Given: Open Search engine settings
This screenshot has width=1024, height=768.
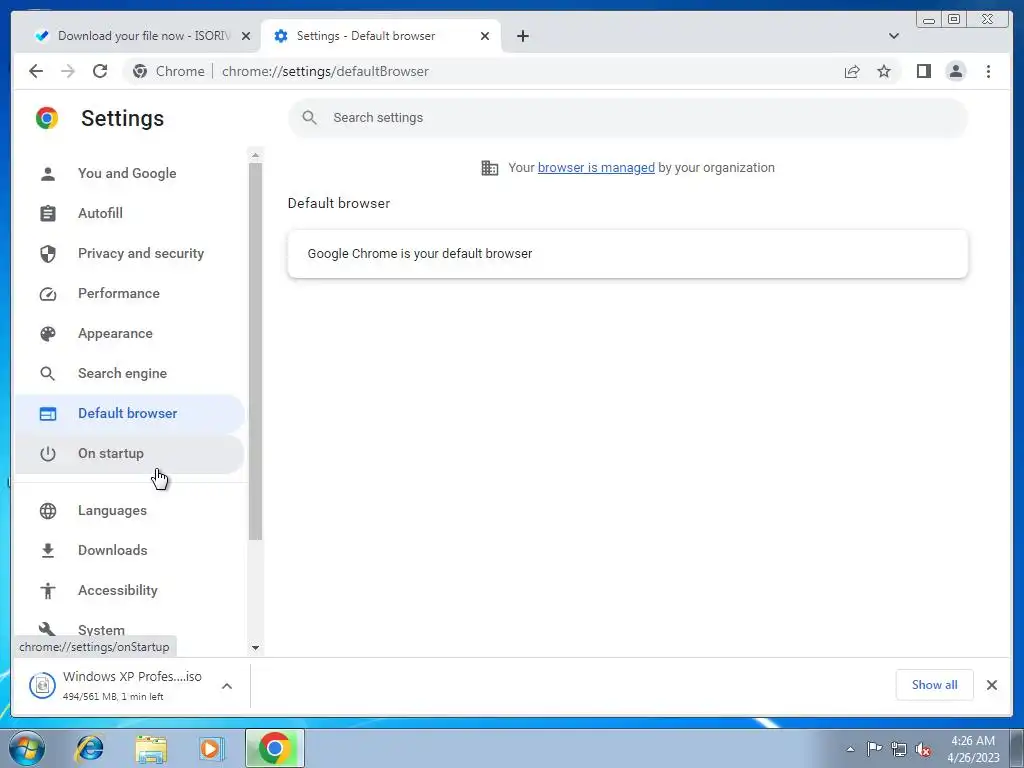Looking at the screenshot, I should tap(129, 374).
